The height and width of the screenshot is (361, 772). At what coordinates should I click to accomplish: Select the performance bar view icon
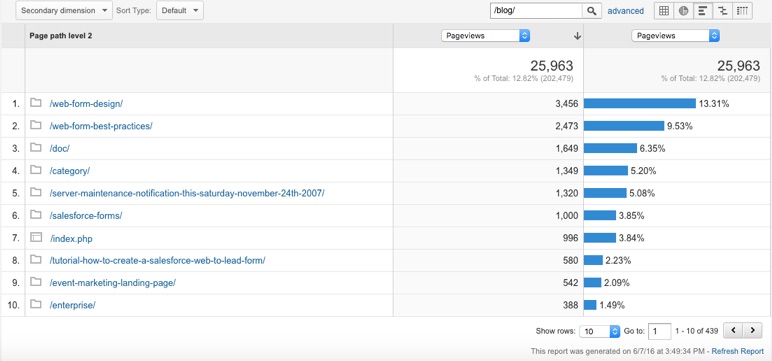click(x=703, y=11)
